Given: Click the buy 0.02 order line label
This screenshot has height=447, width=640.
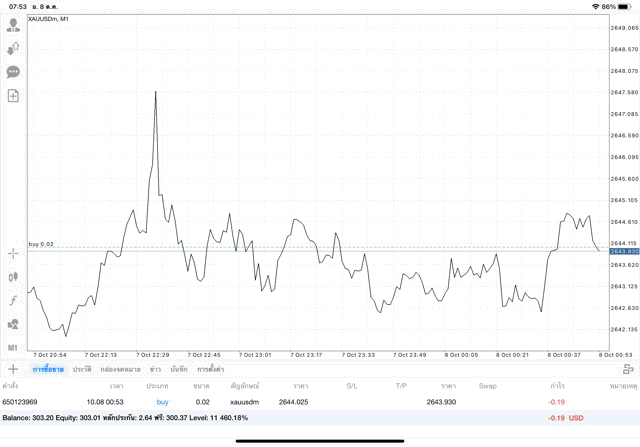Looking at the screenshot, I should coord(41,244).
